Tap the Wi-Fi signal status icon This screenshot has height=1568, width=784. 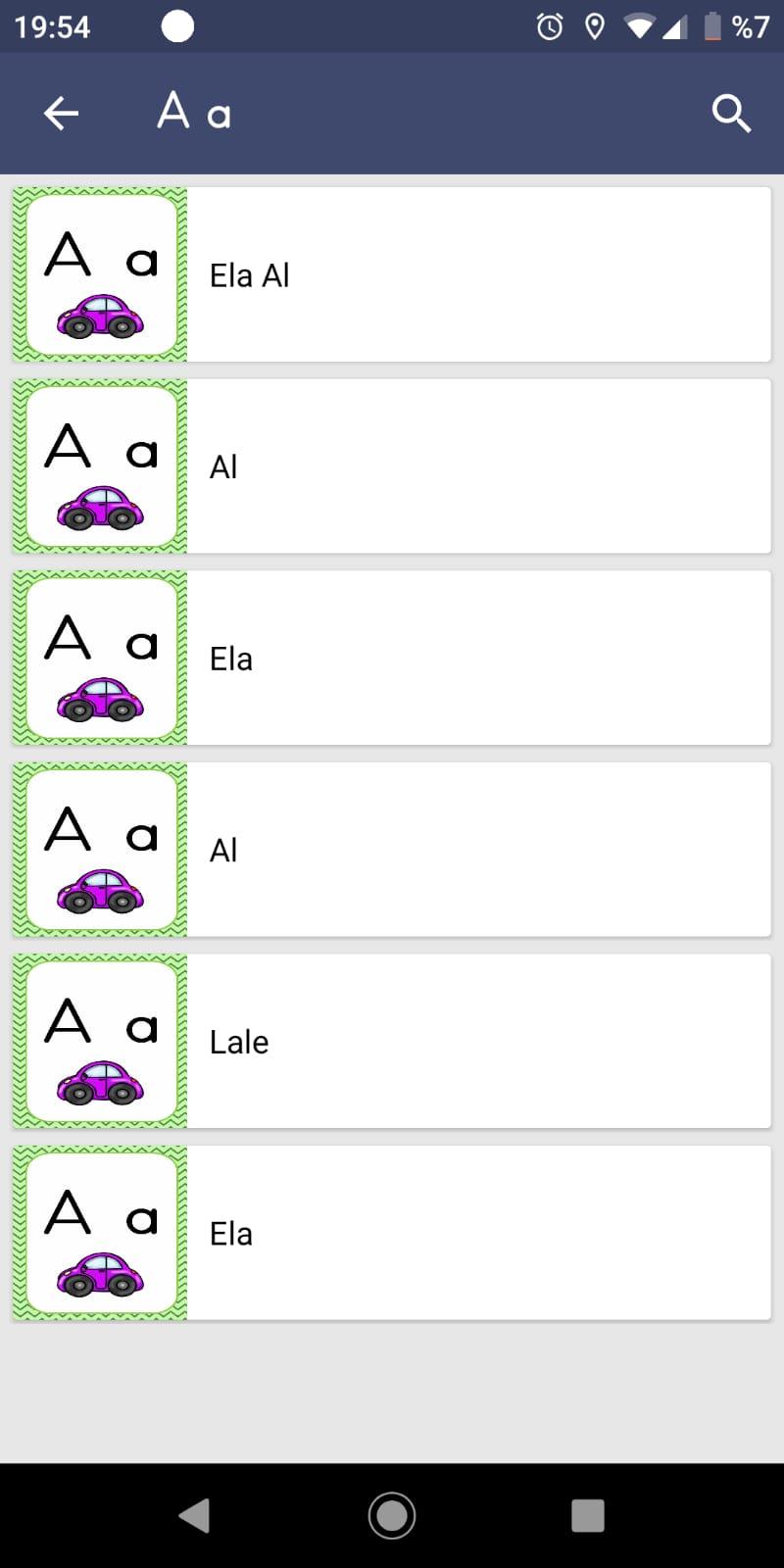(x=640, y=26)
